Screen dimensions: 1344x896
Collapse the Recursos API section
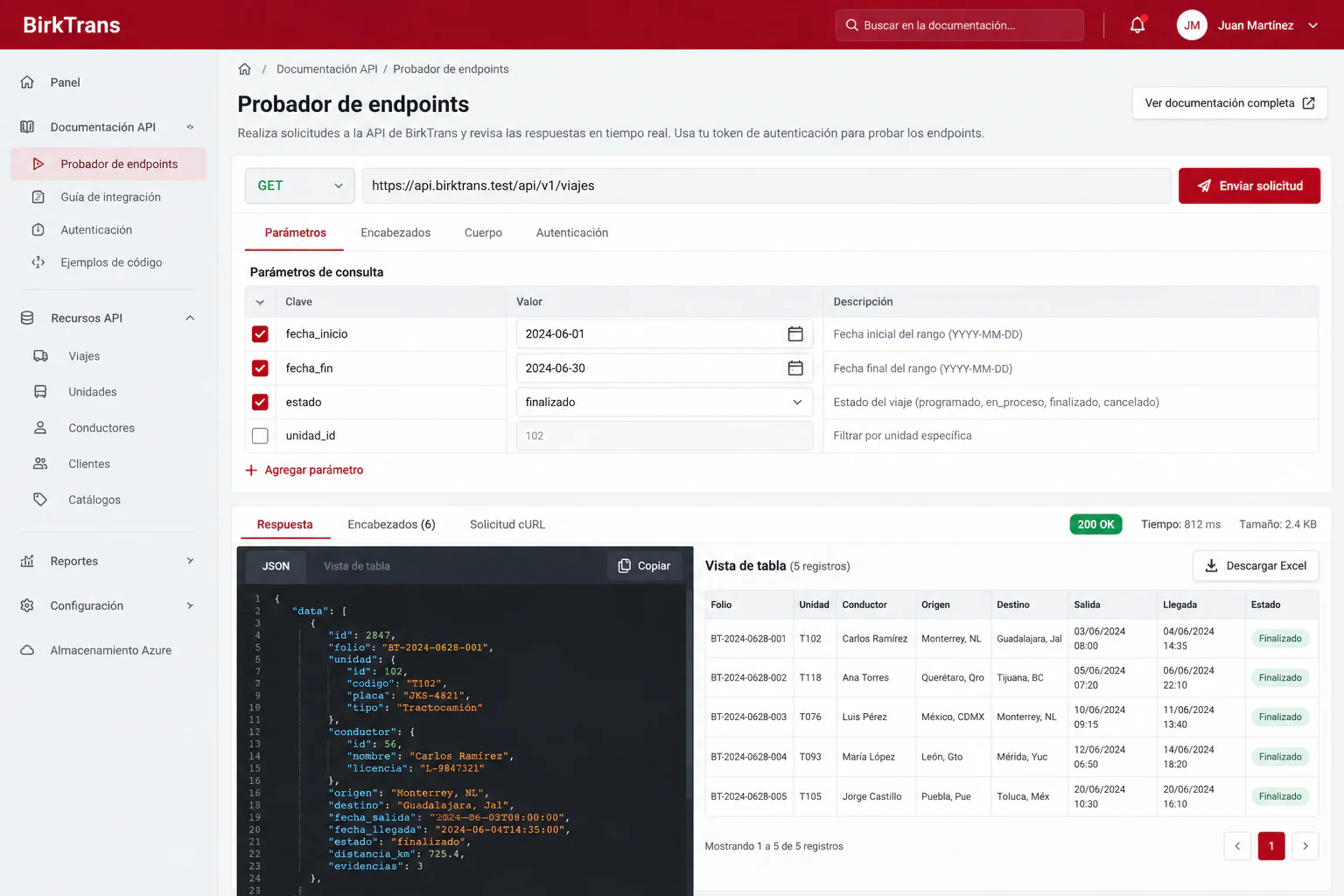coord(190,318)
